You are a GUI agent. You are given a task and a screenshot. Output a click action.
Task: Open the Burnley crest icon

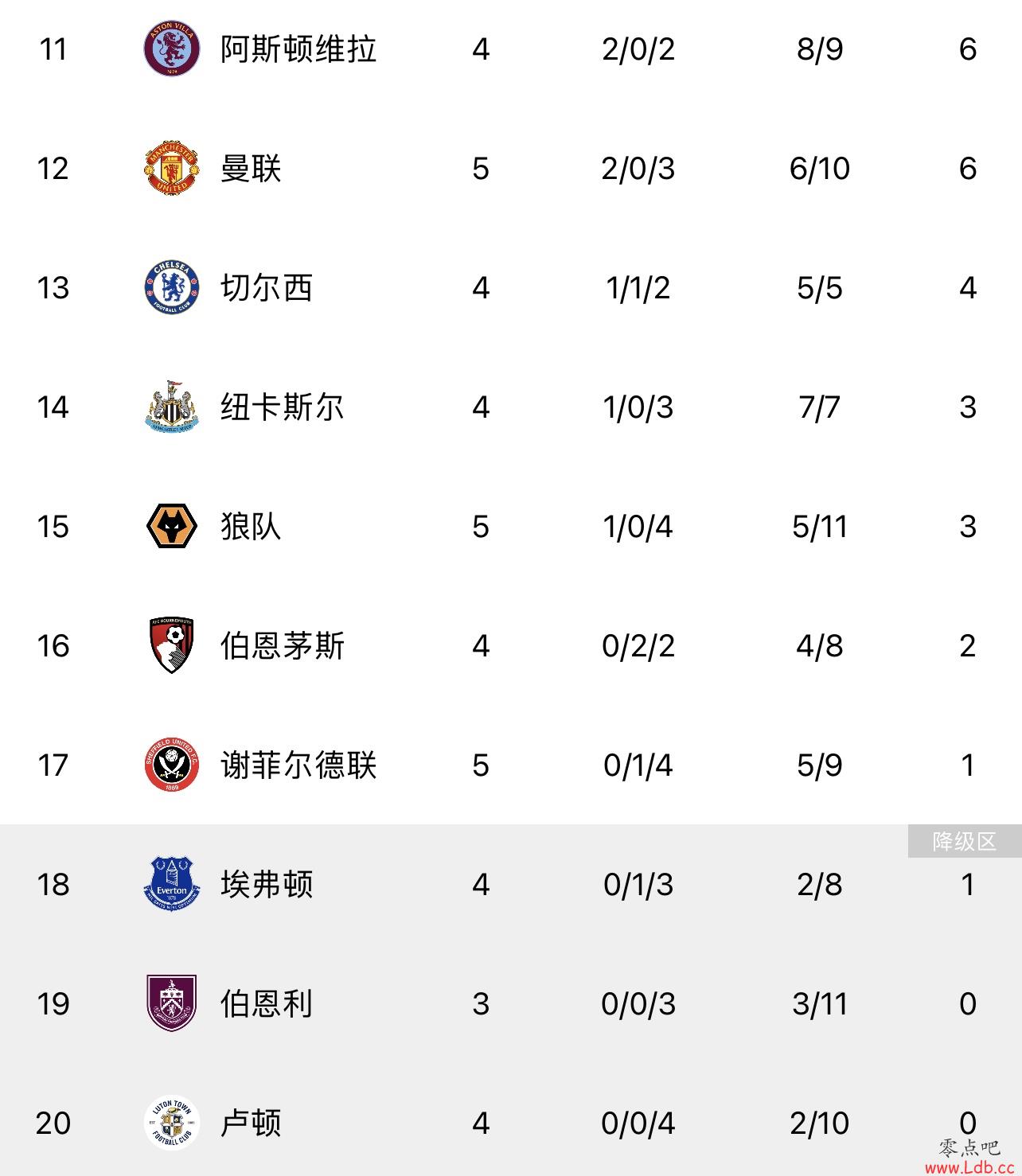pos(171,1003)
